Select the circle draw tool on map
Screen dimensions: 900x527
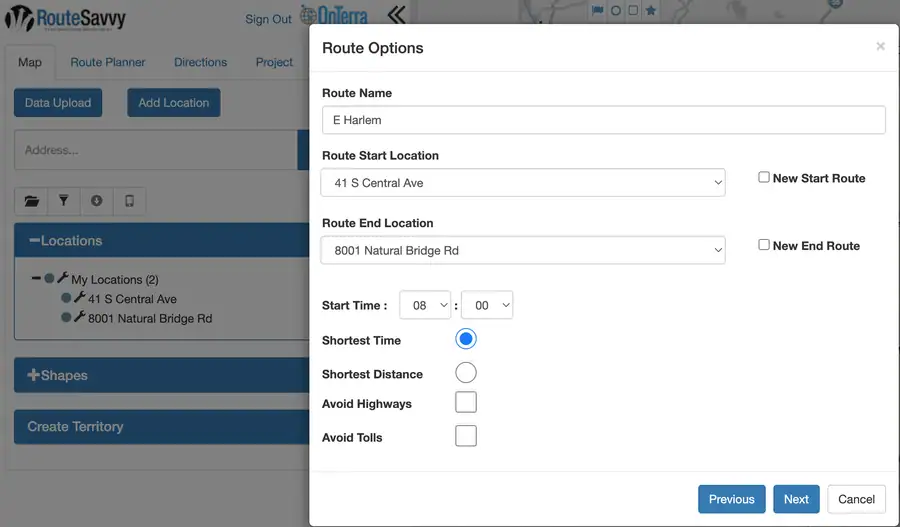point(615,10)
